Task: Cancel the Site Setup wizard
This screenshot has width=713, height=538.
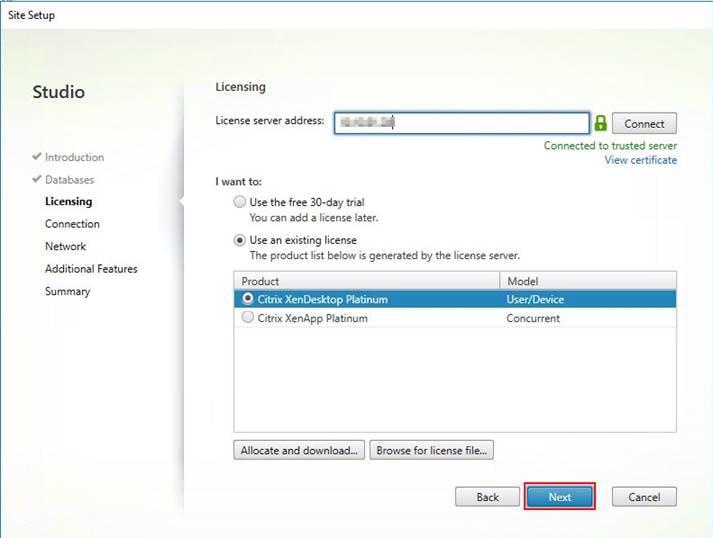Action: [644, 497]
